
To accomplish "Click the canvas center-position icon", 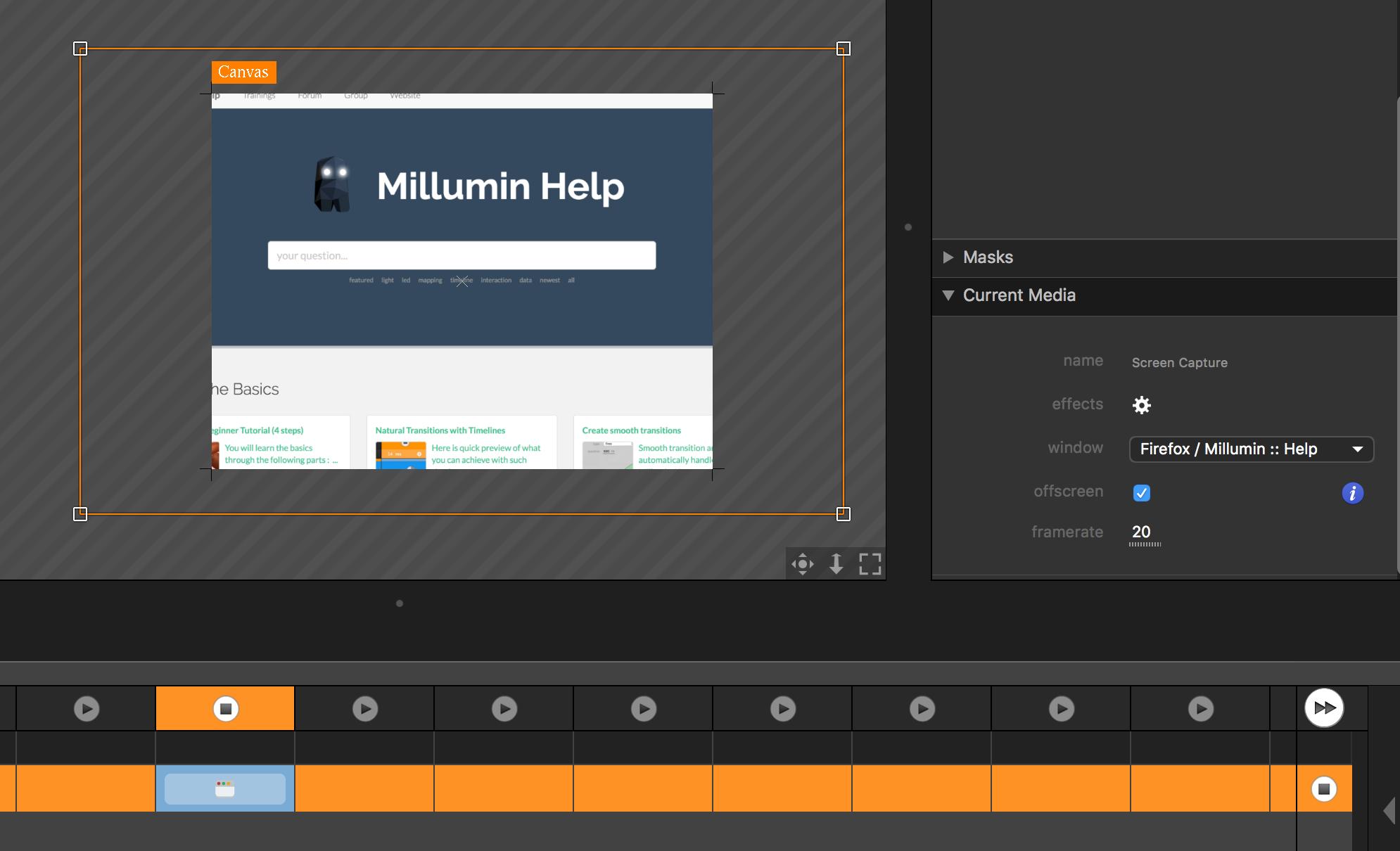I will (802, 564).
